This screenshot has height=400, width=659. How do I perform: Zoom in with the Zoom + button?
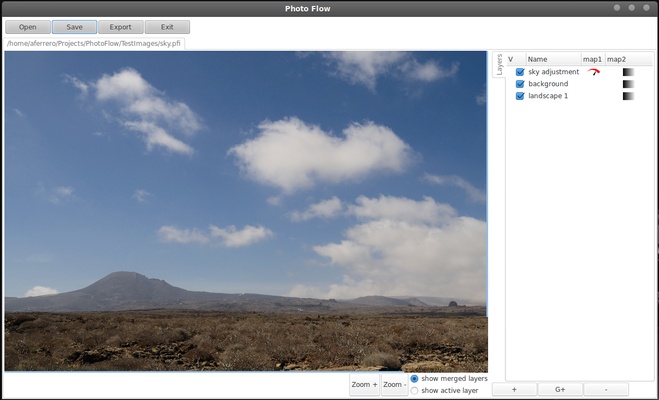[364, 384]
